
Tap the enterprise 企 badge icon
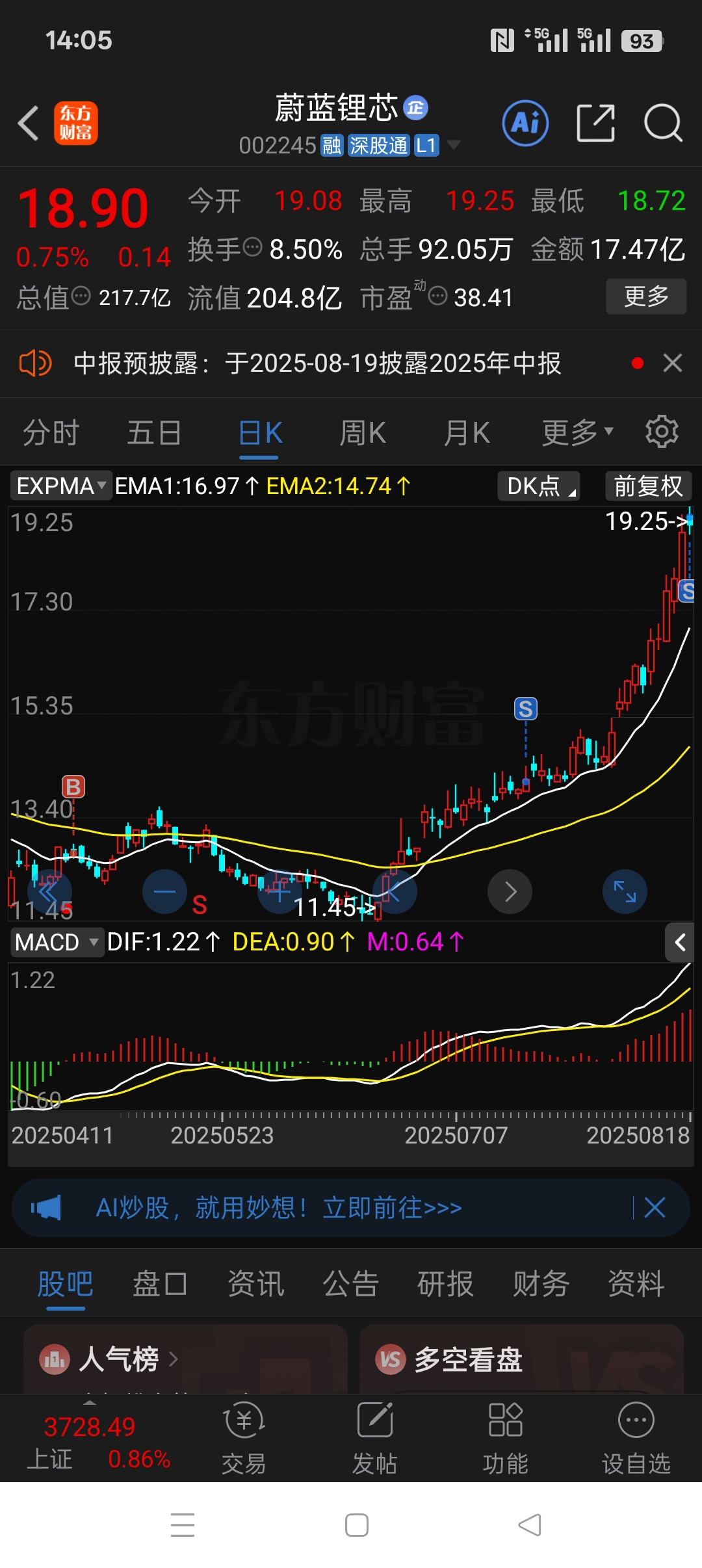tap(416, 107)
